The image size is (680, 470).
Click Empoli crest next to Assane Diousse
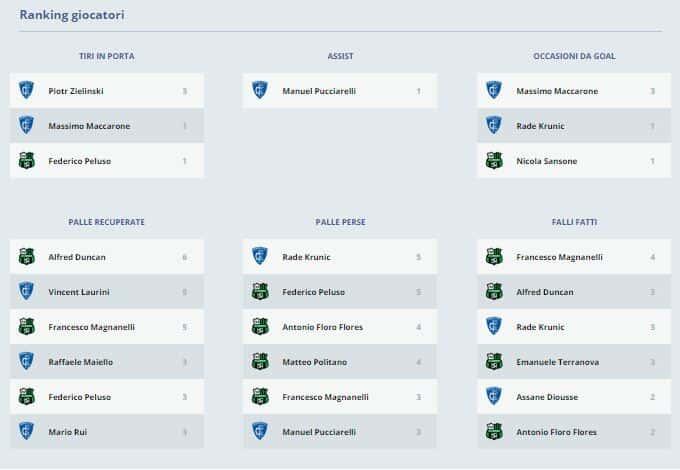click(x=494, y=397)
